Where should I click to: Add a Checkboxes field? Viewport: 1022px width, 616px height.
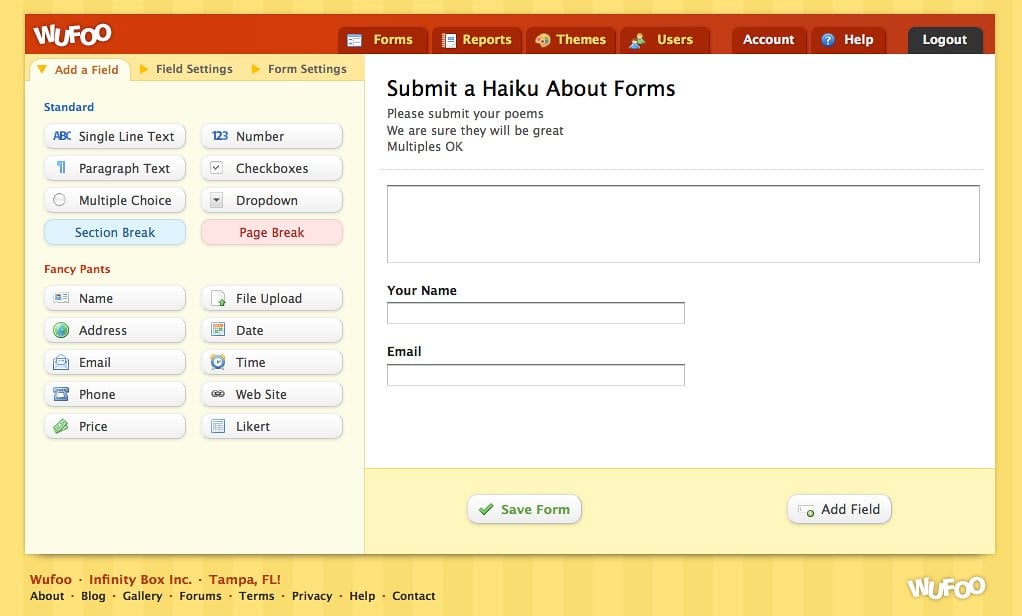click(272, 169)
